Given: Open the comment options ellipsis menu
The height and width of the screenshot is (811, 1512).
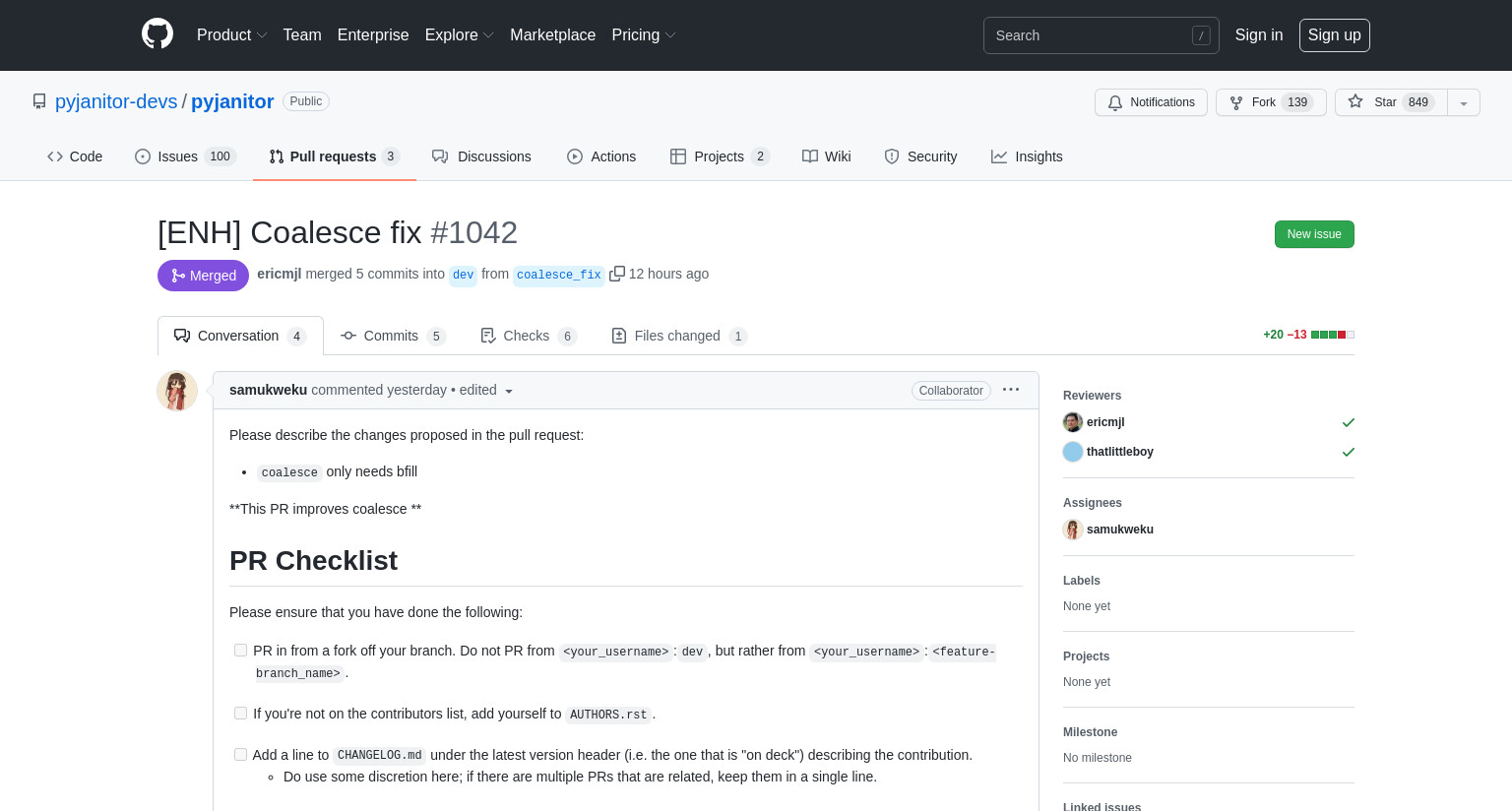Looking at the screenshot, I should tap(1011, 390).
